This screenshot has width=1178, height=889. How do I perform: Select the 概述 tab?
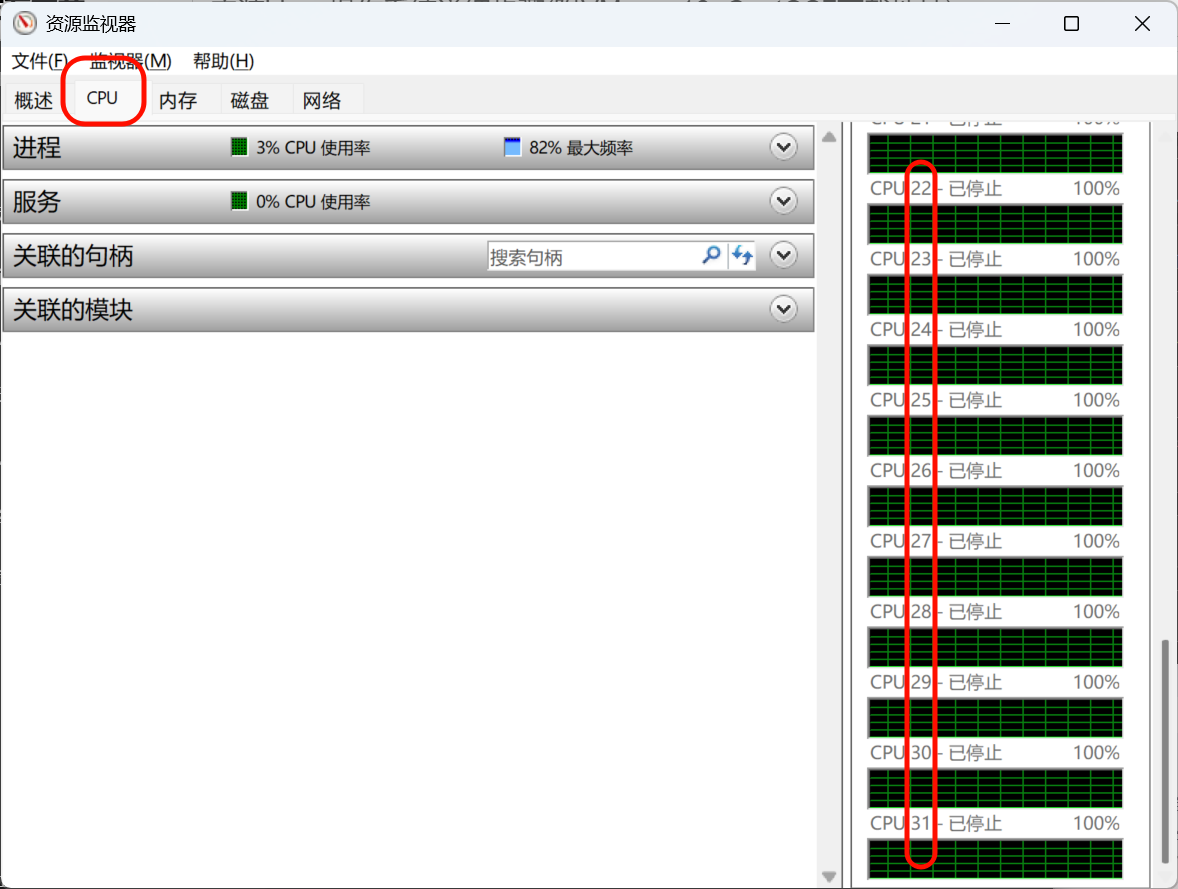point(33,100)
